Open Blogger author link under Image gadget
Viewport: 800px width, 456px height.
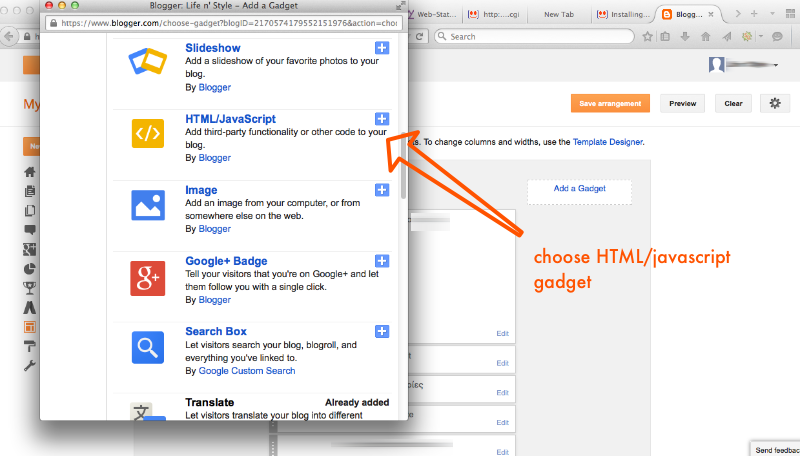point(214,229)
